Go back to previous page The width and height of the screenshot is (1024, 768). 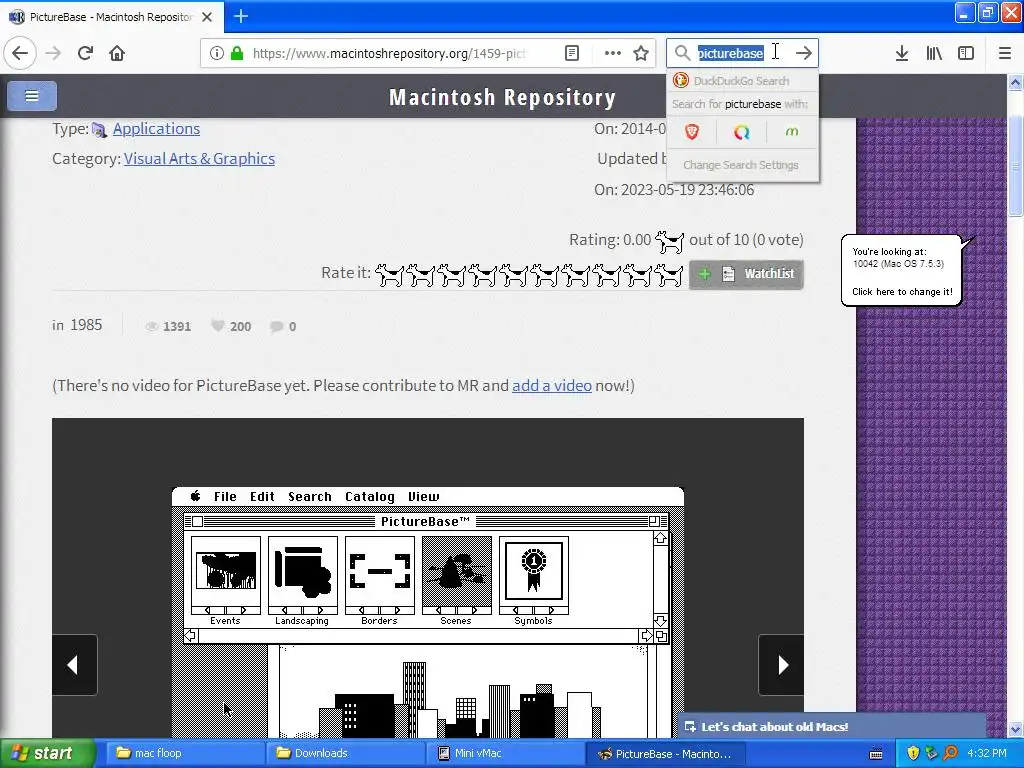[x=20, y=53]
